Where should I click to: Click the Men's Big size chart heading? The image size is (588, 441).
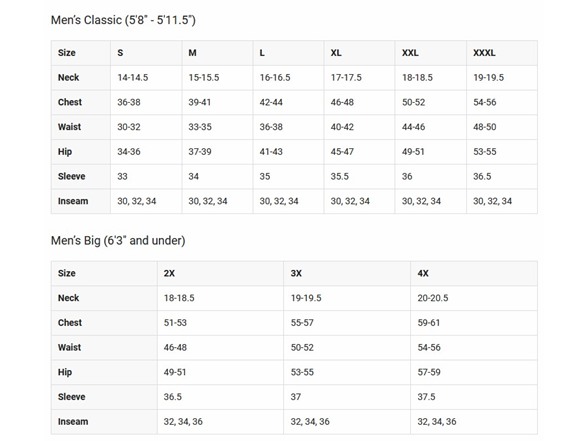(118, 240)
